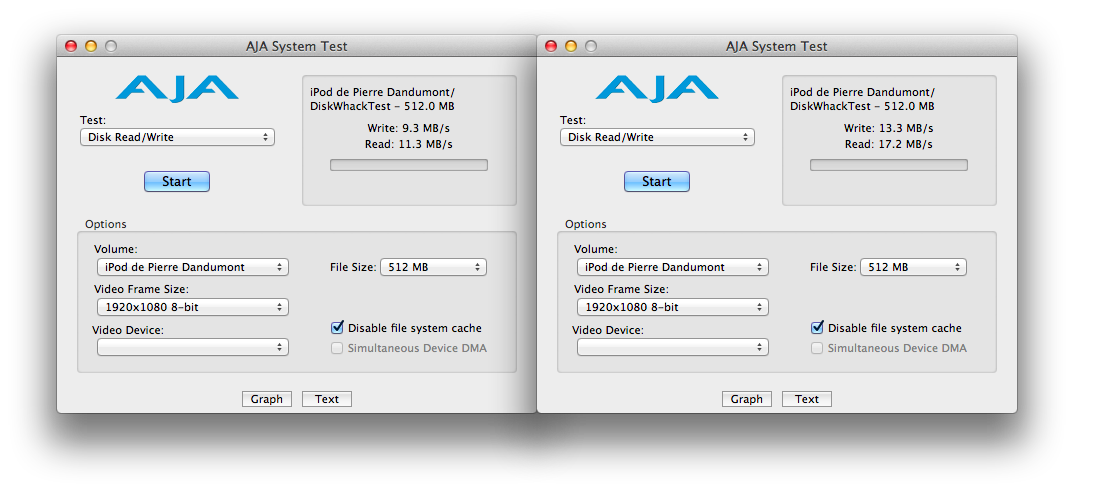The height and width of the screenshot is (492, 1093).
Task: Show Text results in the left window
Action: tap(327, 399)
